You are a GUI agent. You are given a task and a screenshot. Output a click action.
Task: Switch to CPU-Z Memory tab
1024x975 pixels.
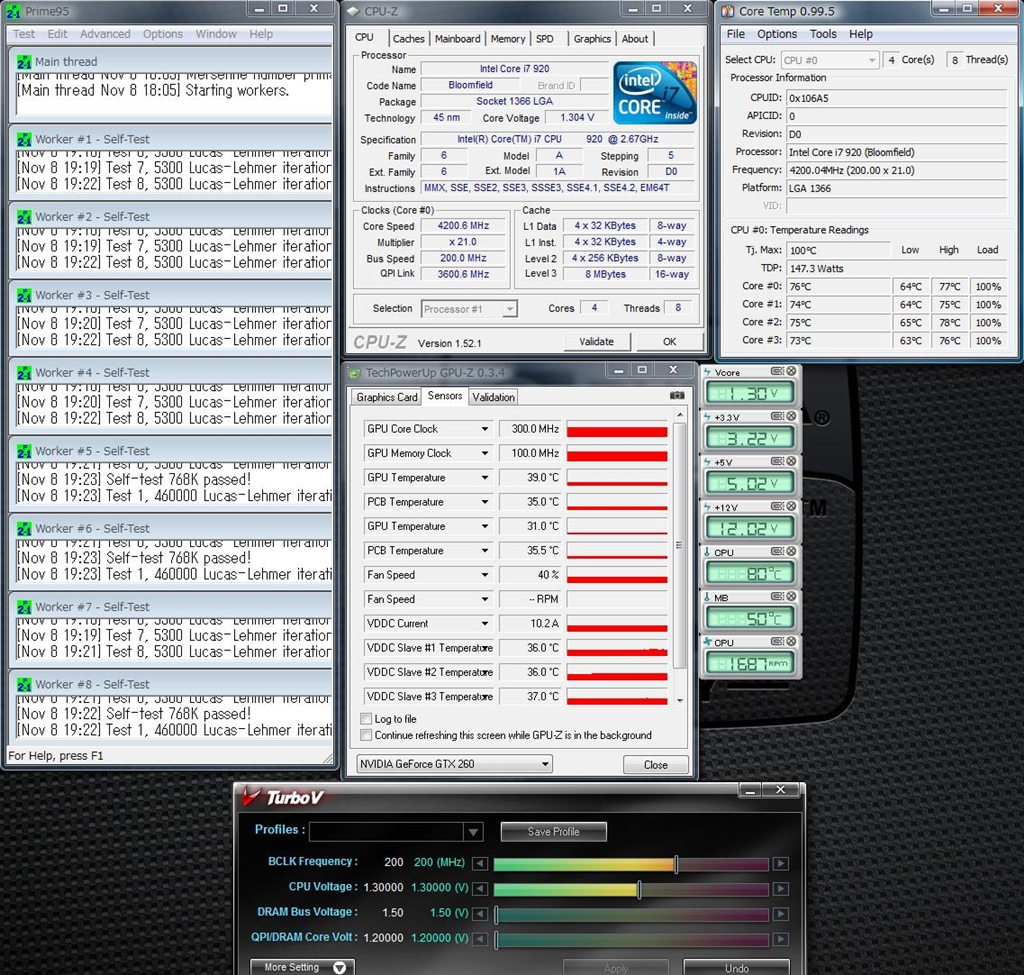click(x=507, y=39)
